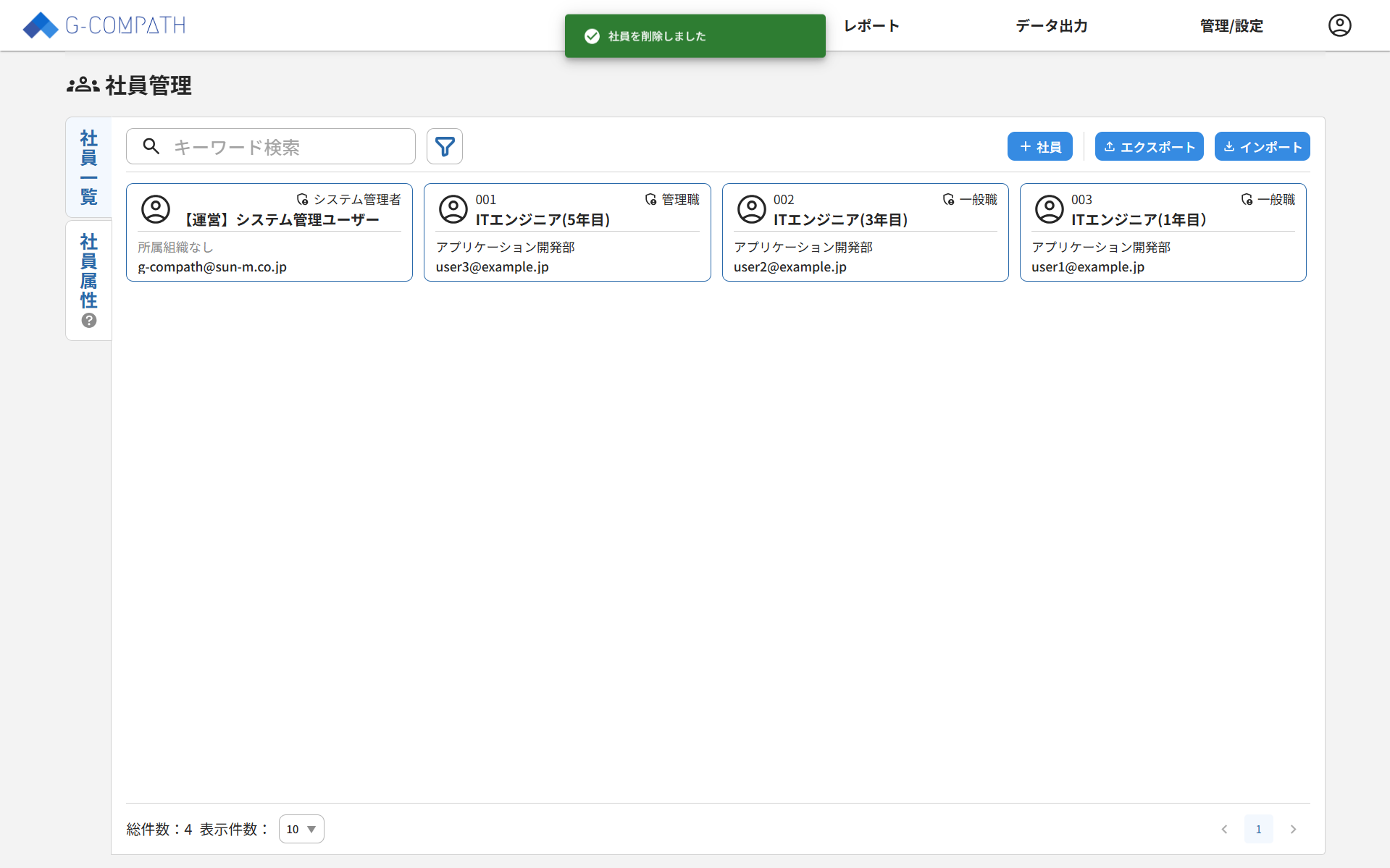Screen dimensions: 1390x868
Task: Click the システム管理者 badge icon on the admin card
Action: (303, 199)
